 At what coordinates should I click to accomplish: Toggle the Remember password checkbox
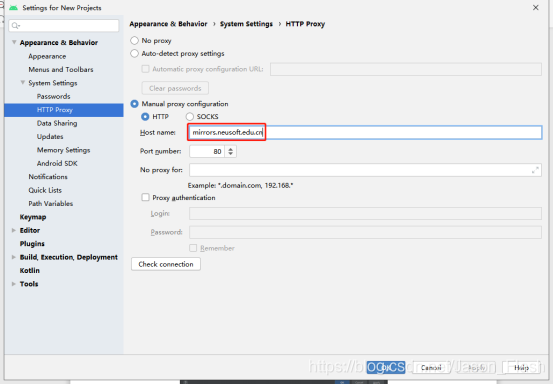(x=193, y=248)
